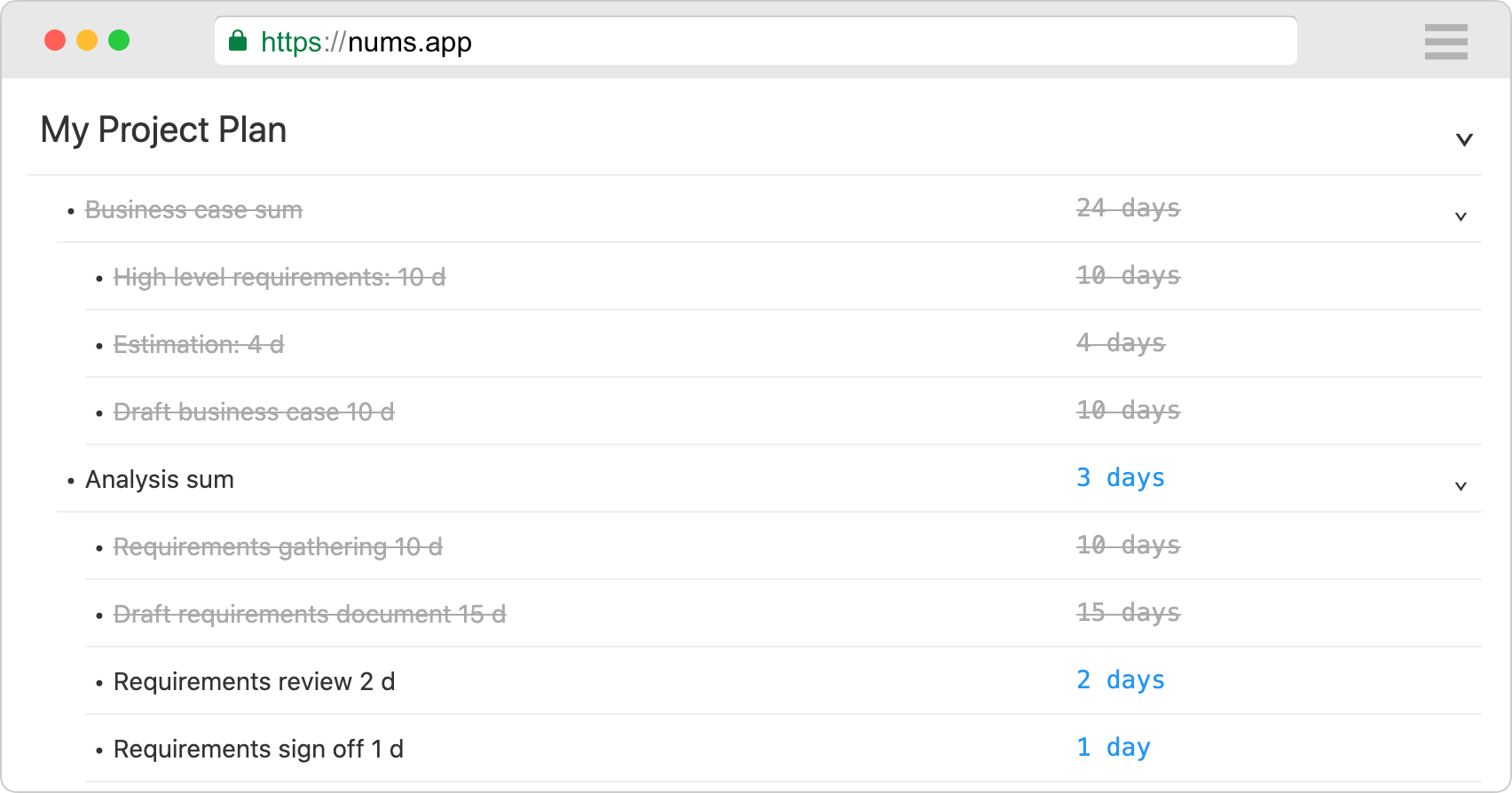Click the bullet next to Business case sum

(71, 211)
